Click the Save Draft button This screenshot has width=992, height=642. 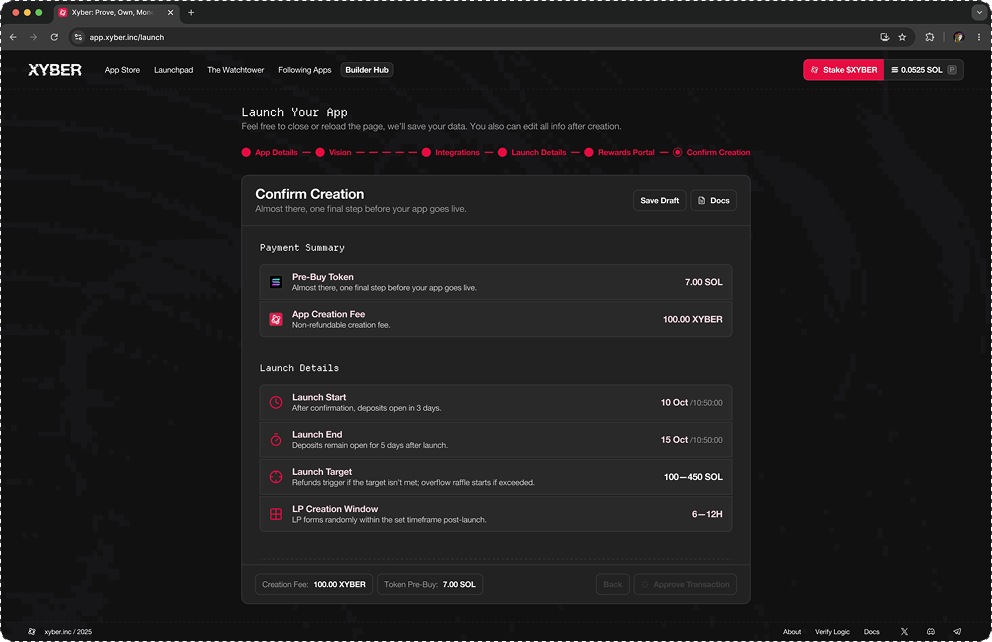[x=659, y=200]
